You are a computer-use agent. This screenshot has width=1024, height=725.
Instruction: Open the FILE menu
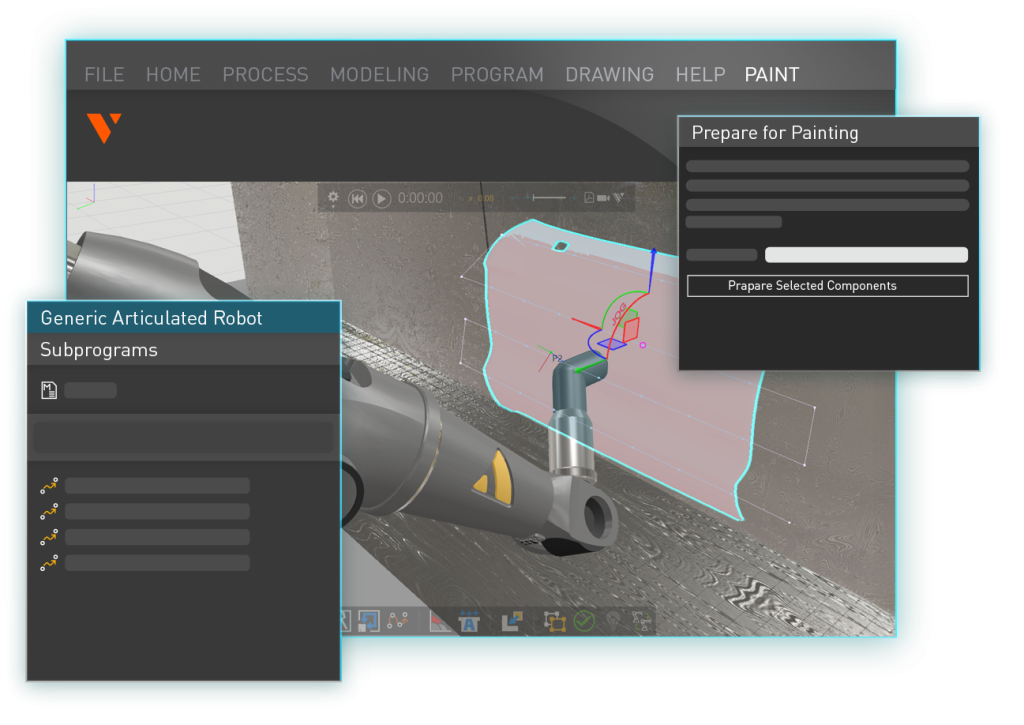pos(104,75)
